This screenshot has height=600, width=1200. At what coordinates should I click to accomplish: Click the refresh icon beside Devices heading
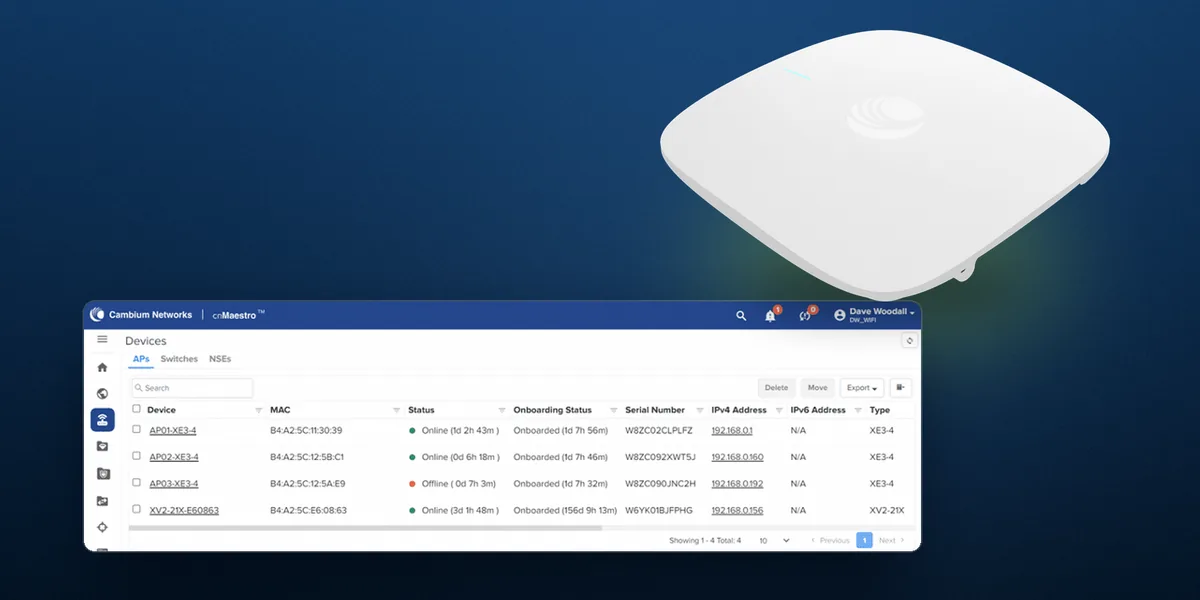click(x=909, y=340)
